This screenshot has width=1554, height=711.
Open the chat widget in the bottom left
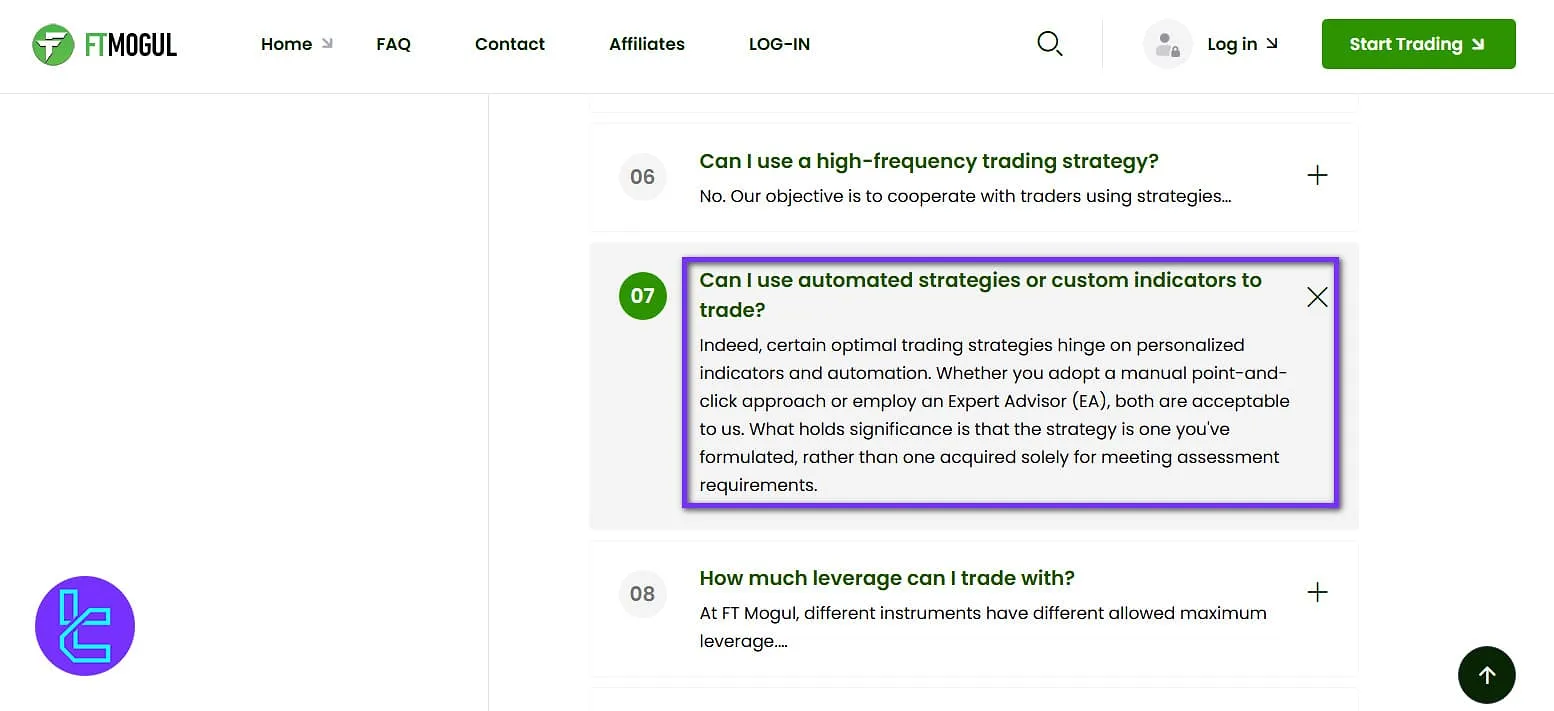coord(85,625)
